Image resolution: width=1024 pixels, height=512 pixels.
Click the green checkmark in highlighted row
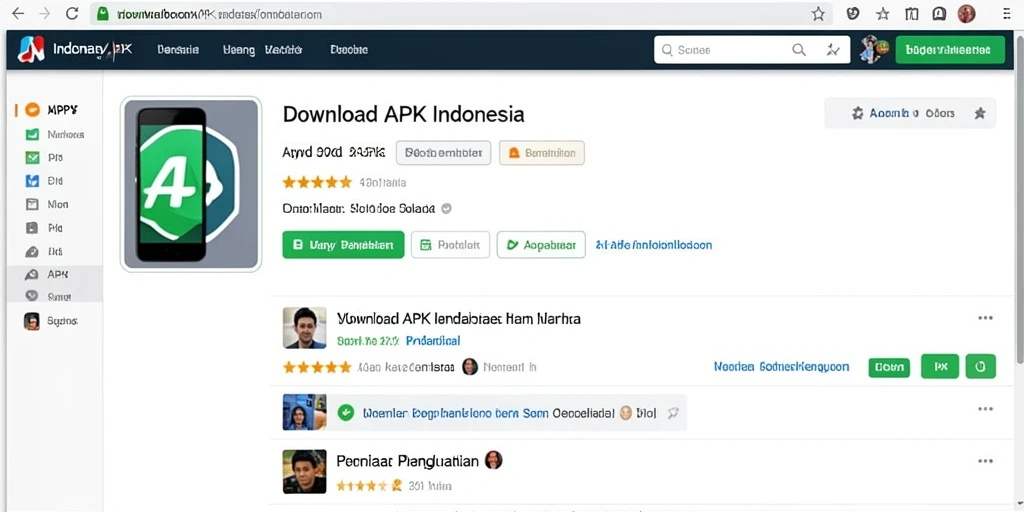pos(345,413)
